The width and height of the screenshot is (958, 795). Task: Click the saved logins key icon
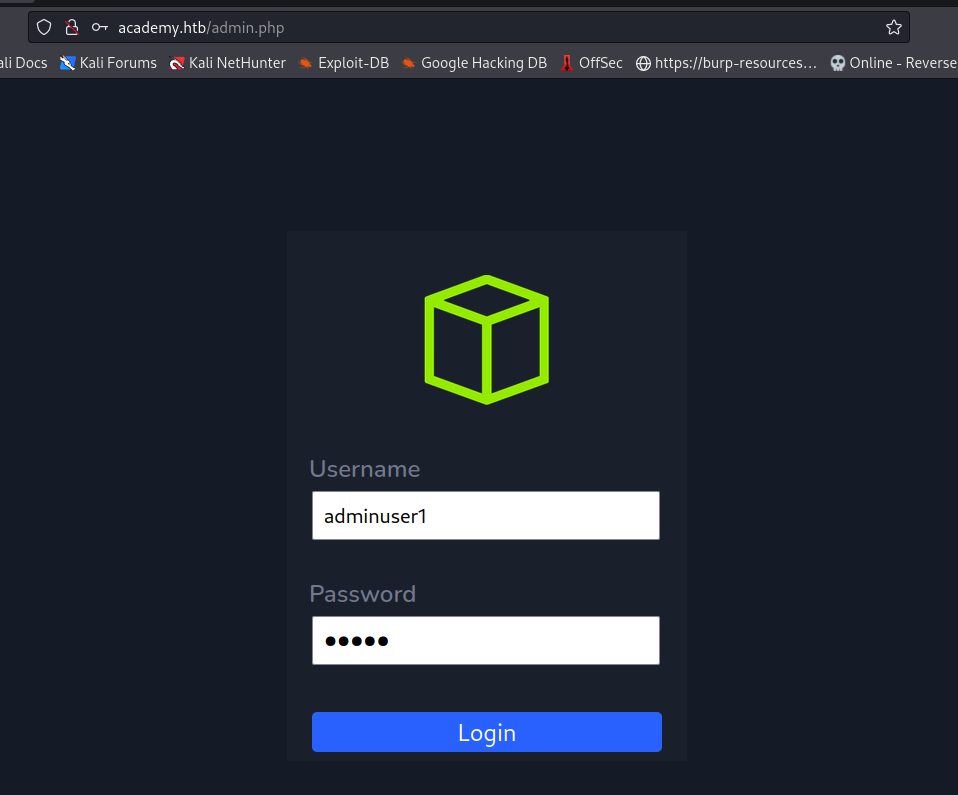(100, 27)
